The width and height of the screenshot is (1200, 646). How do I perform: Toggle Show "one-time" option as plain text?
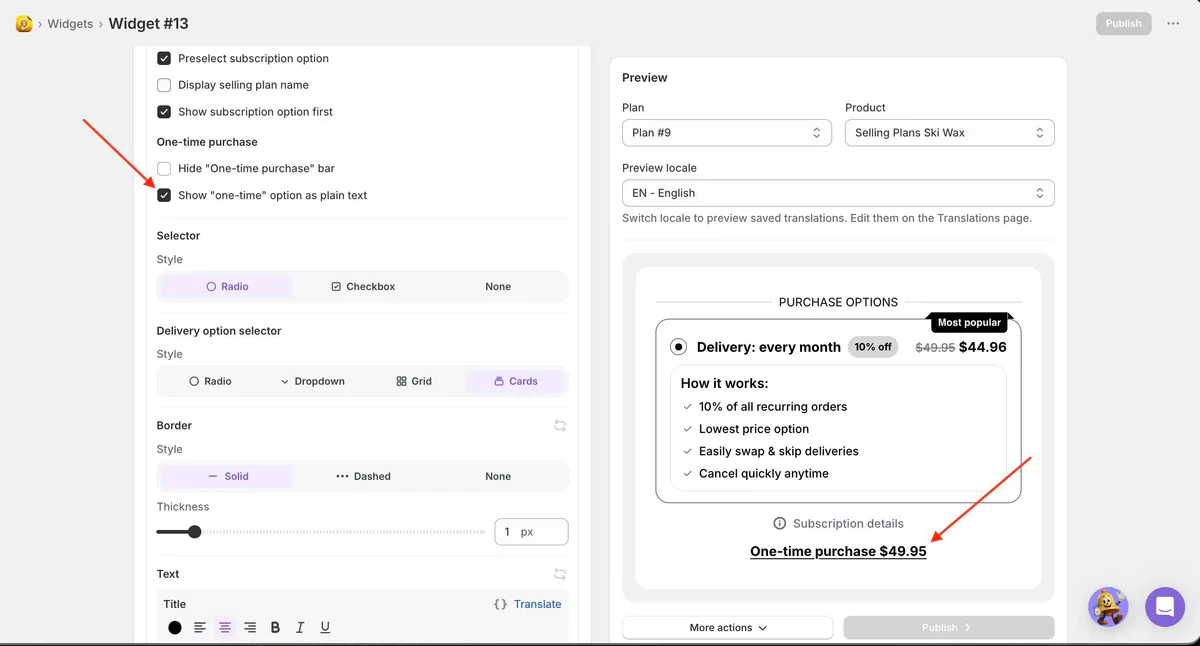164,195
